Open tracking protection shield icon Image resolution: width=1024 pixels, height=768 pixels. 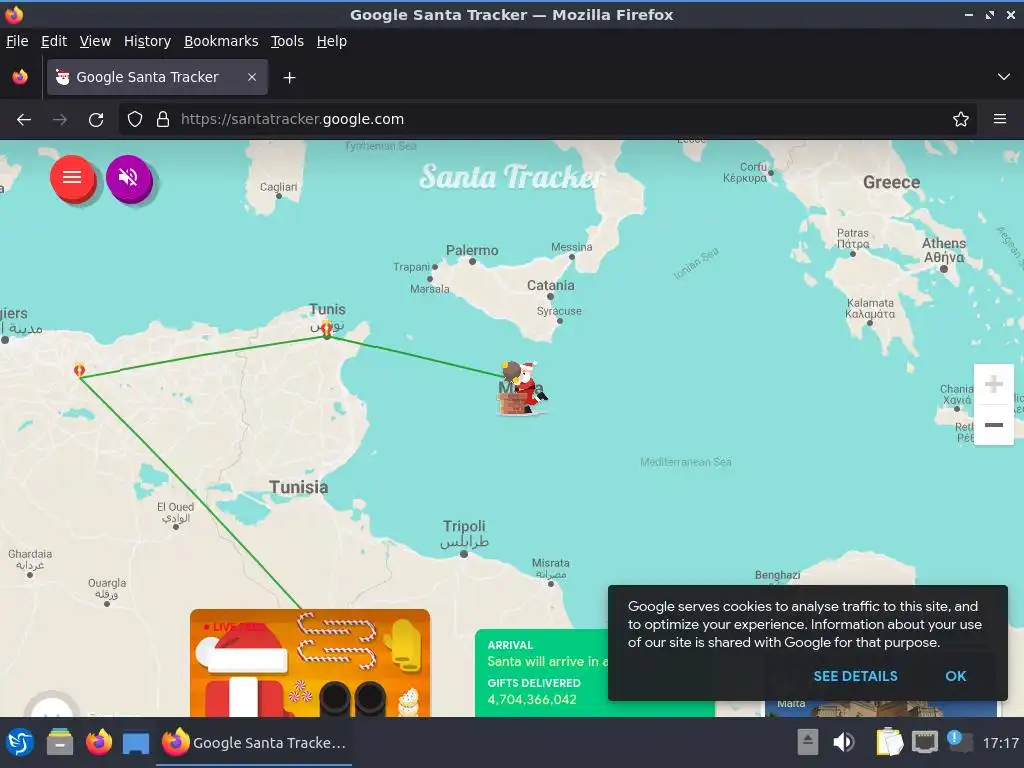click(x=135, y=120)
